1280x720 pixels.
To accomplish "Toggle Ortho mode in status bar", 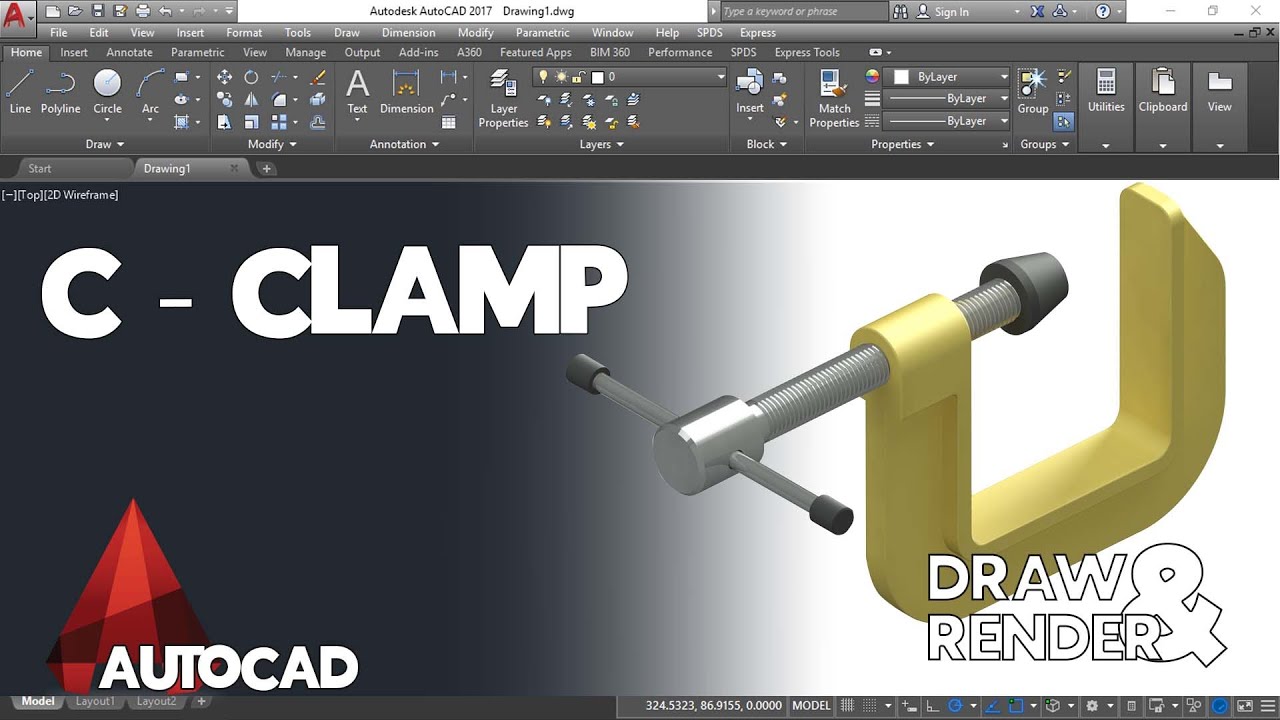I will click(932, 706).
